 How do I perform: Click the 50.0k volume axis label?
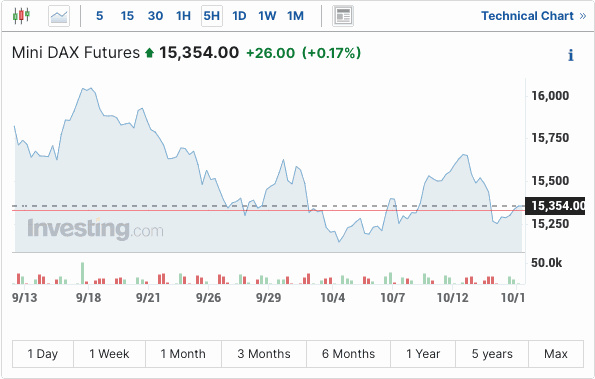pyautogui.click(x=546, y=263)
